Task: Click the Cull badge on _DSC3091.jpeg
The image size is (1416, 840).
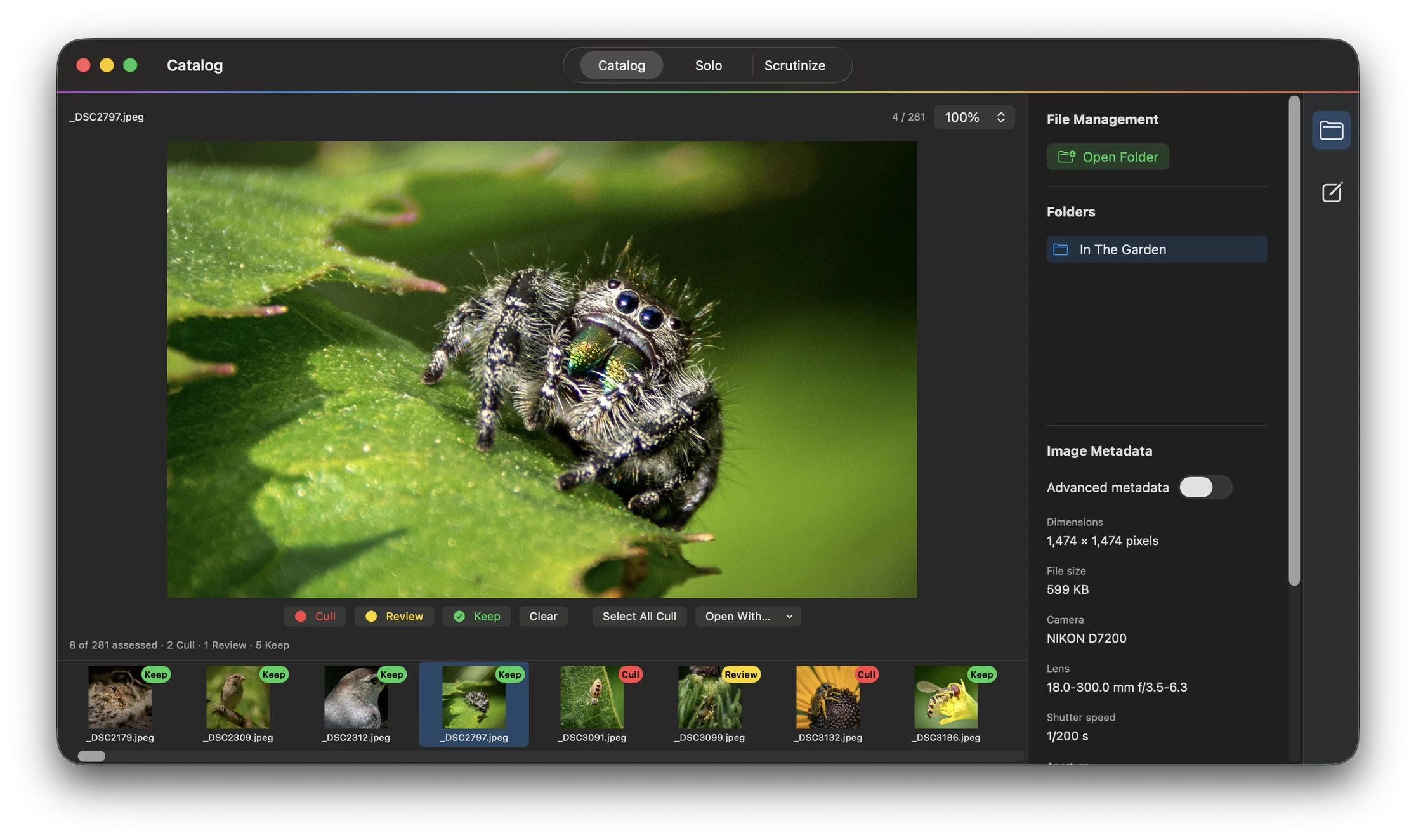Action: (630, 674)
